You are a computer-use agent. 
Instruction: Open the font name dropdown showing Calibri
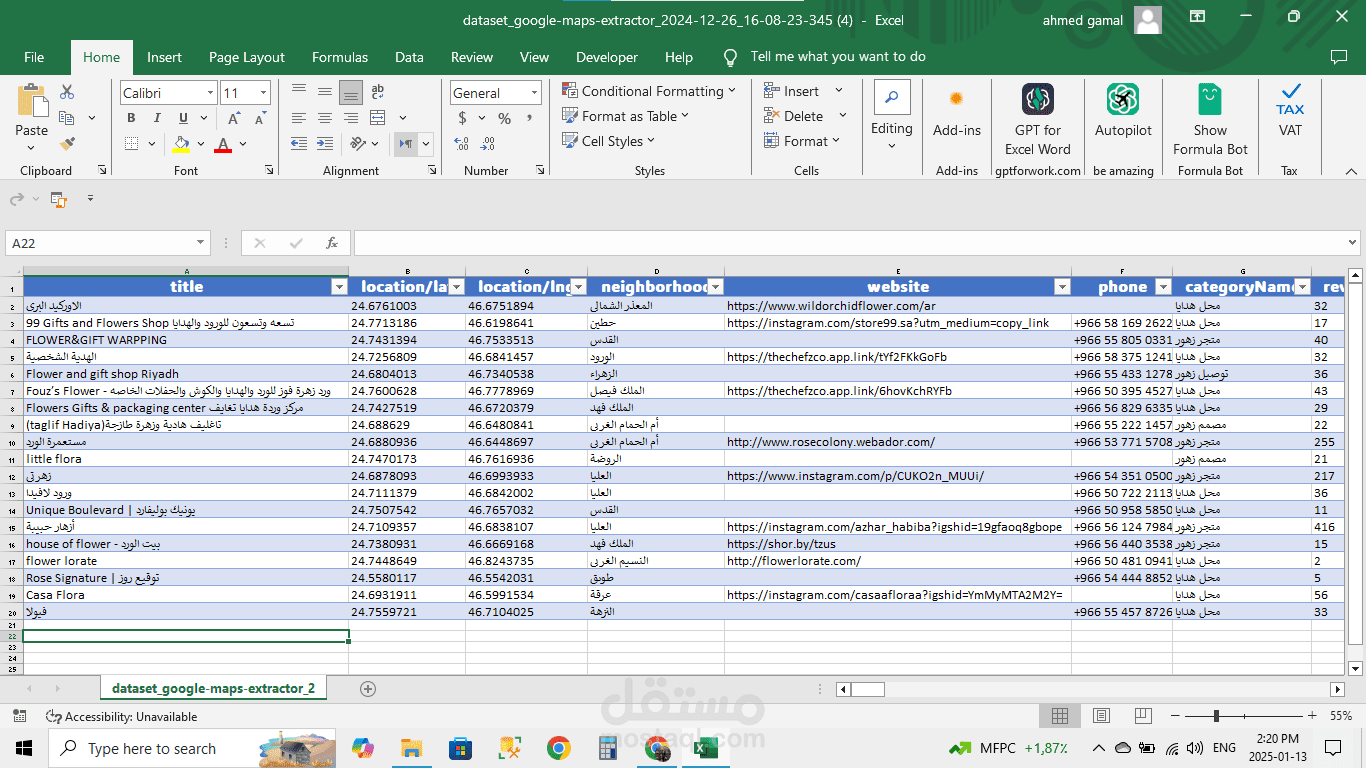[210, 93]
